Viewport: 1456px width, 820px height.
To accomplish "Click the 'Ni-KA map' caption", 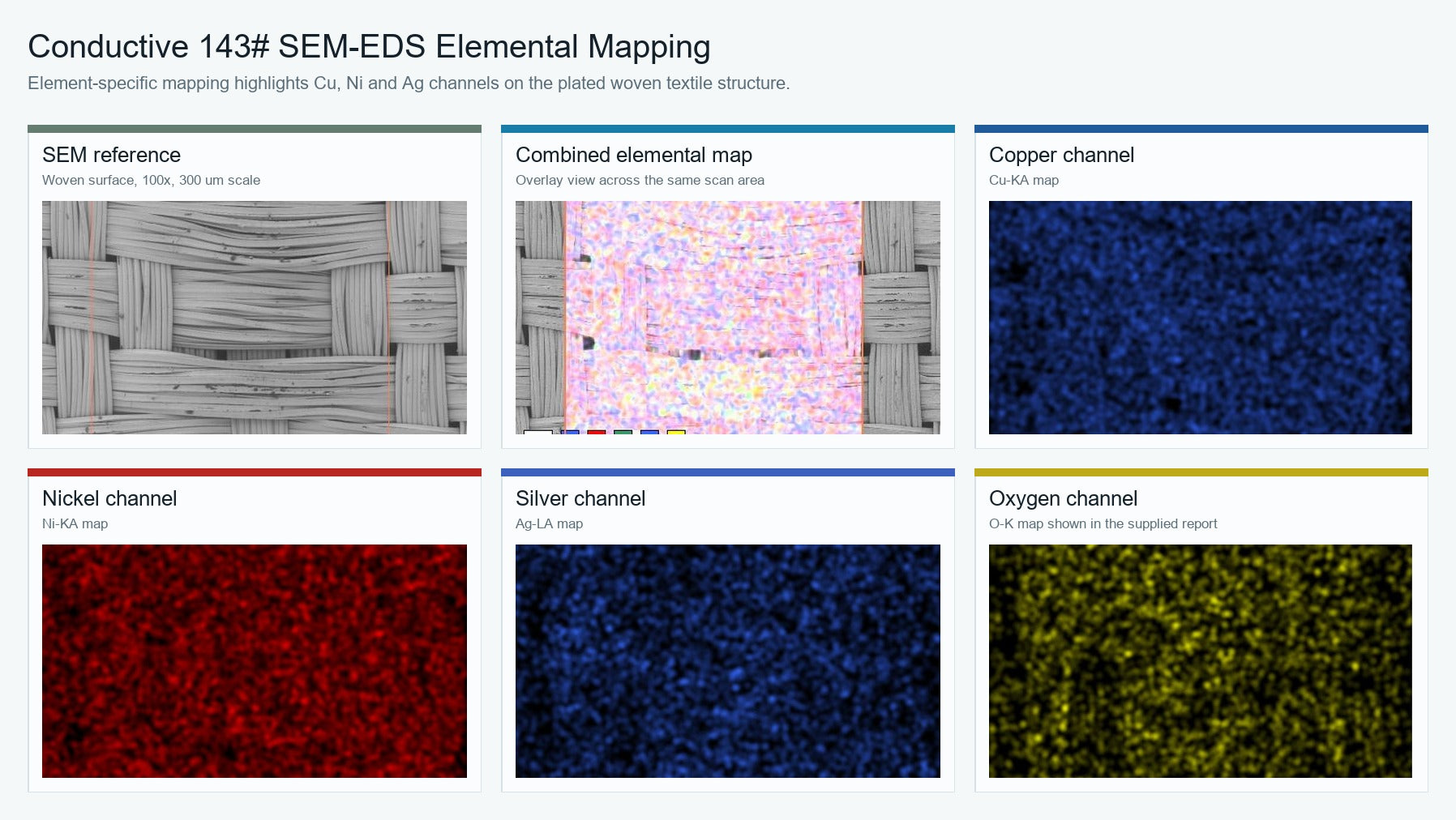I will pyautogui.click(x=75, y=523).
